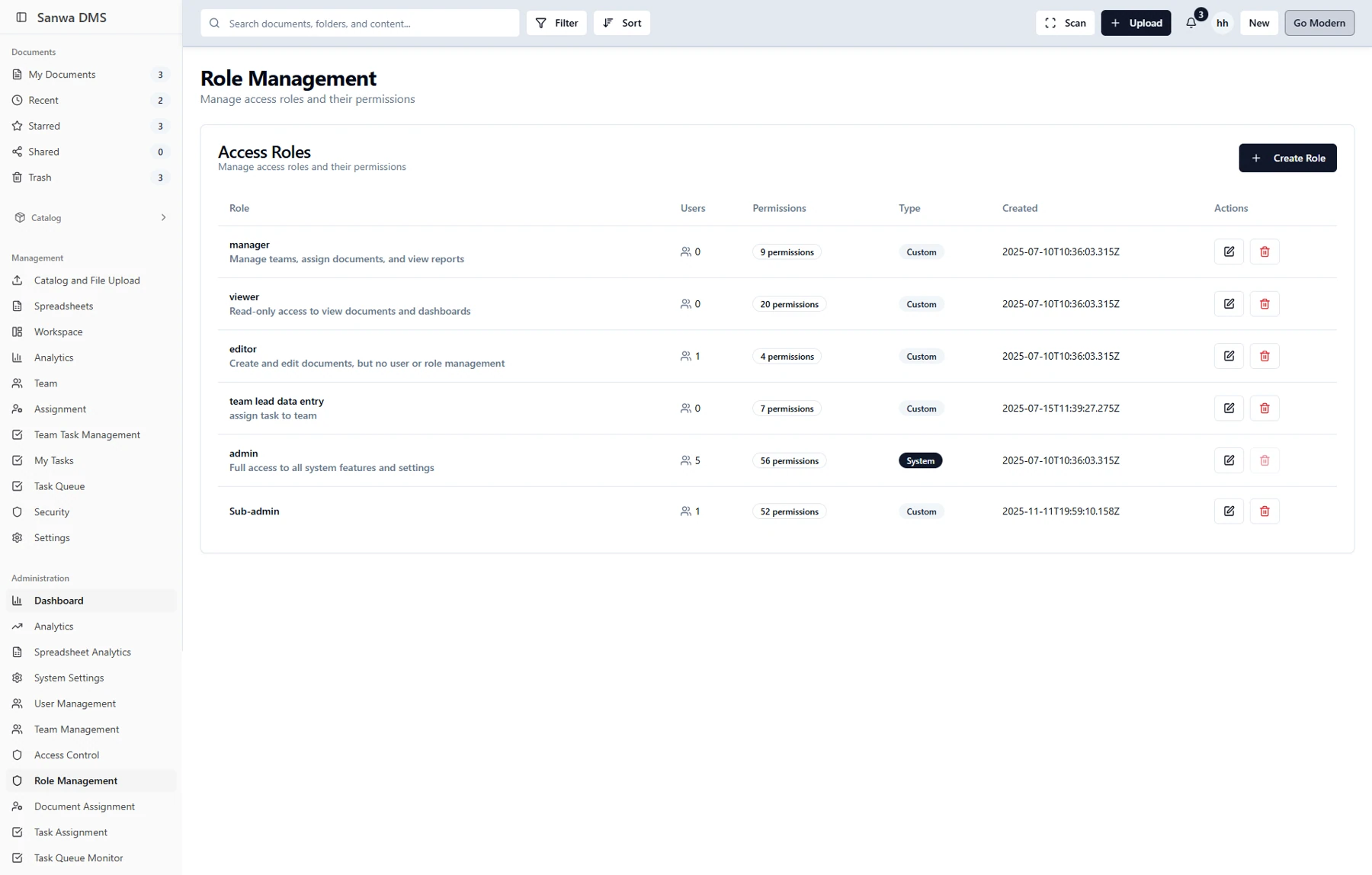This screenshot has height=875, width=1372.
Task: Click the System type badge for admin
Action: (920, 460)
